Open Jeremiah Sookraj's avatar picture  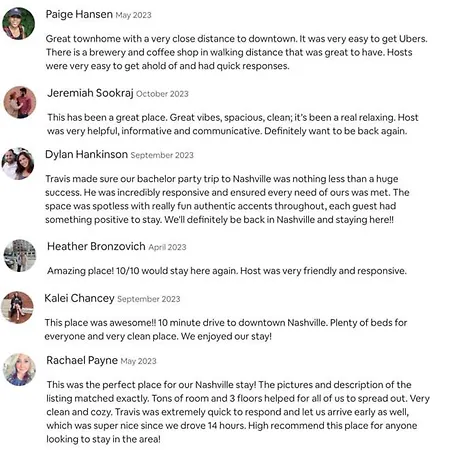[20, 102]
